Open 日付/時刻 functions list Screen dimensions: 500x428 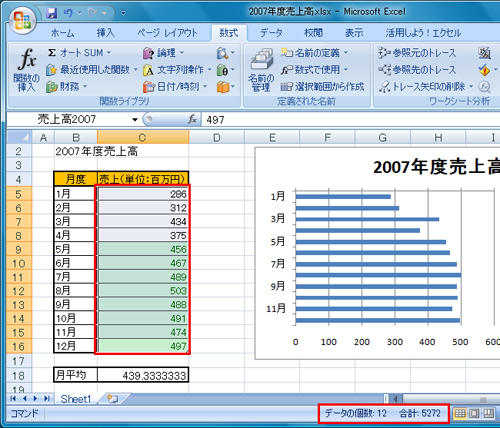[175, 87]
